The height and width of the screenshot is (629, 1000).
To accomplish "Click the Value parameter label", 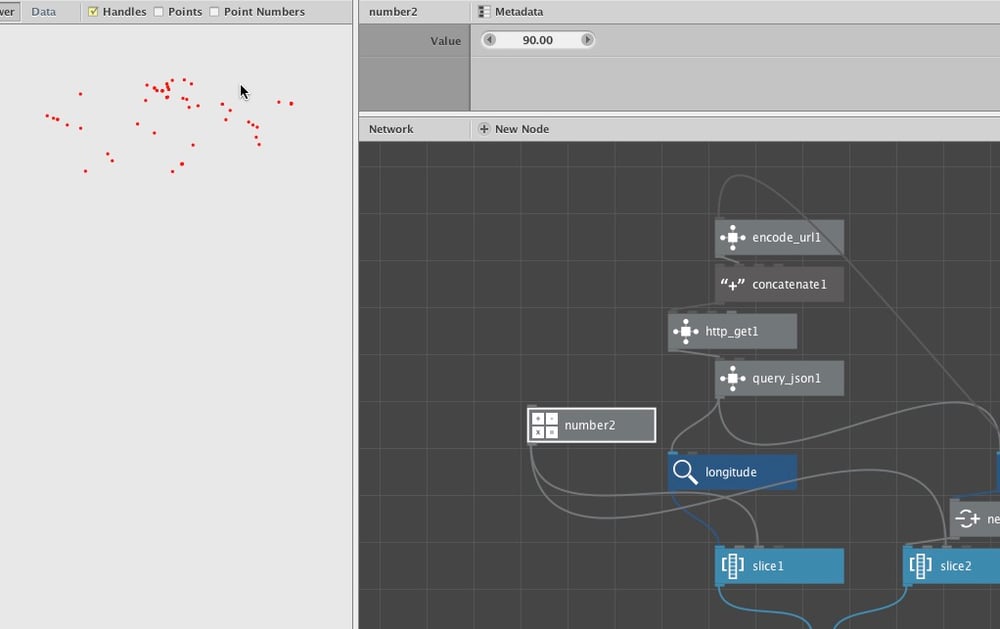I will [x=445, y=41].
